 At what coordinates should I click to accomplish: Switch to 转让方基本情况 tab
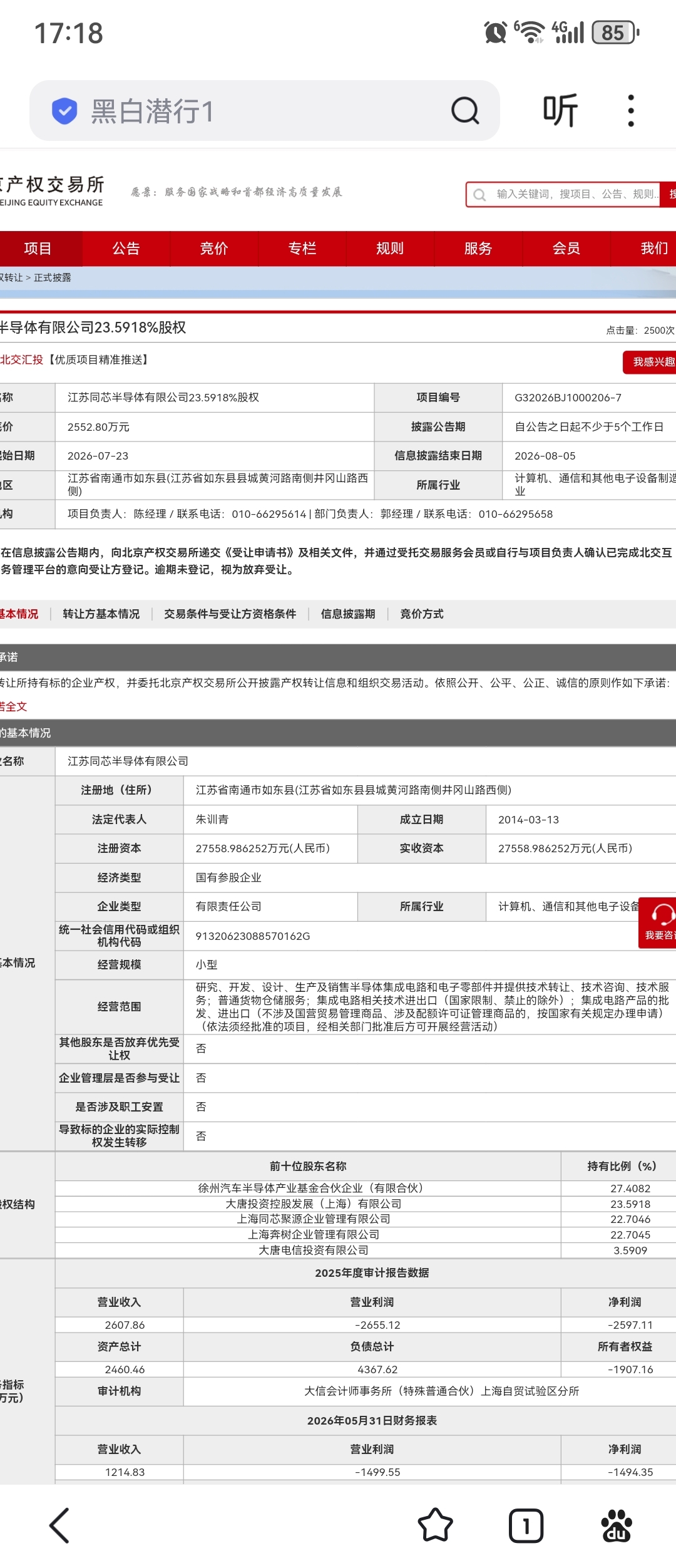coord(101,614)
